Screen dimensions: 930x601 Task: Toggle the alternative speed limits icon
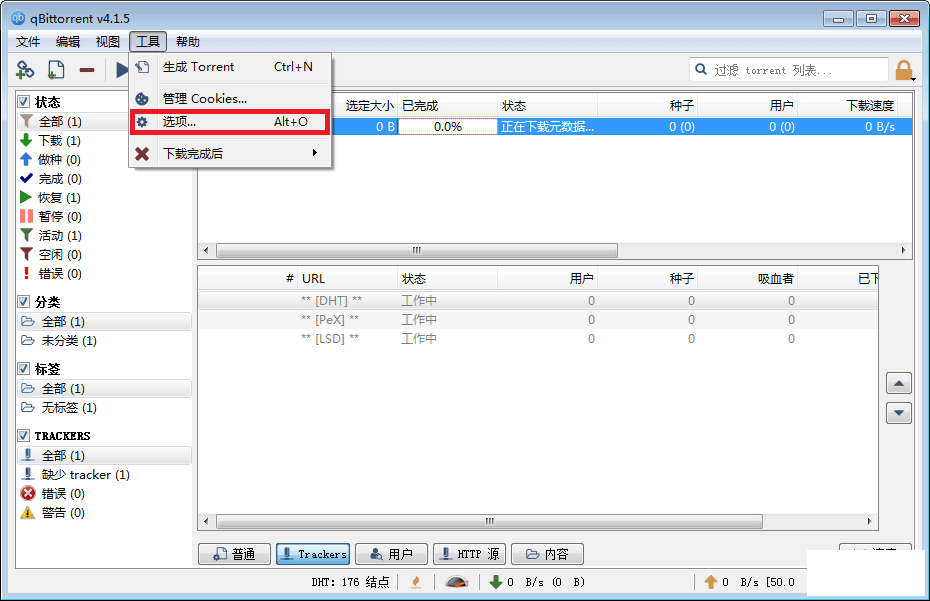point(457,582)
